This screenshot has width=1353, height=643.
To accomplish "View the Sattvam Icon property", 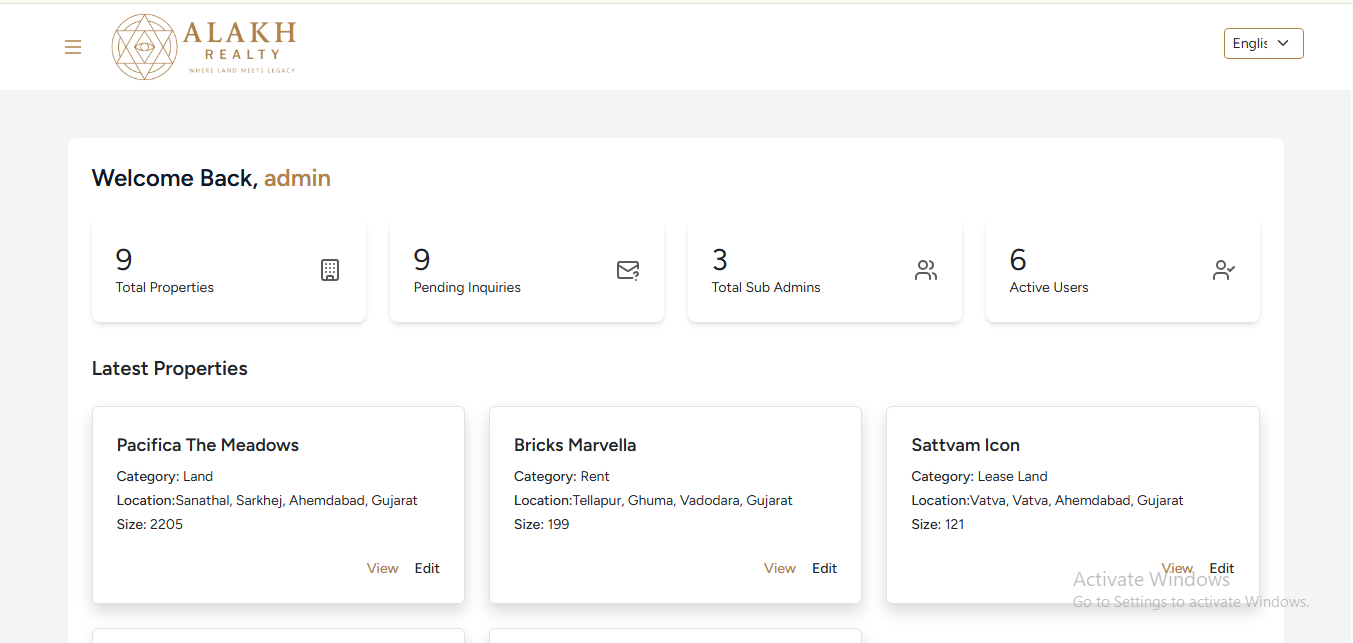I will (x=1177, y=568).
